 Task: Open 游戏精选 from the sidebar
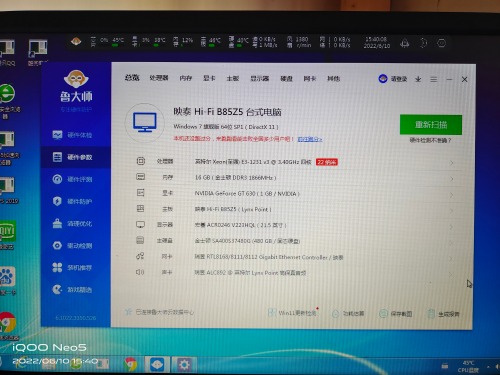72,289
